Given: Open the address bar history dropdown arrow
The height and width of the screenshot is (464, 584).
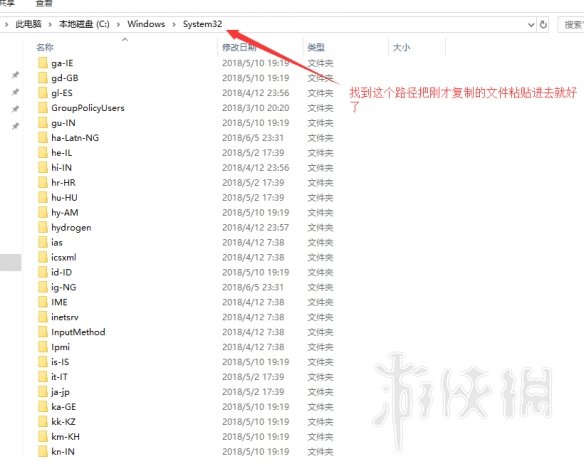Looking at the screenshot, I should pos(531,25).
